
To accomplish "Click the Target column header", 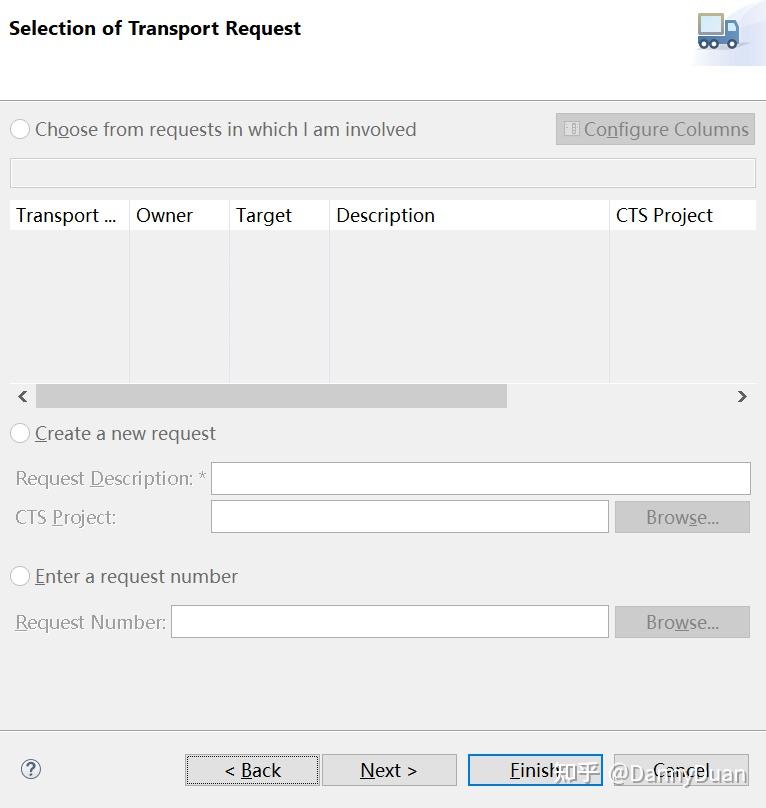I will pyautogui.click(x=278, y=215).
